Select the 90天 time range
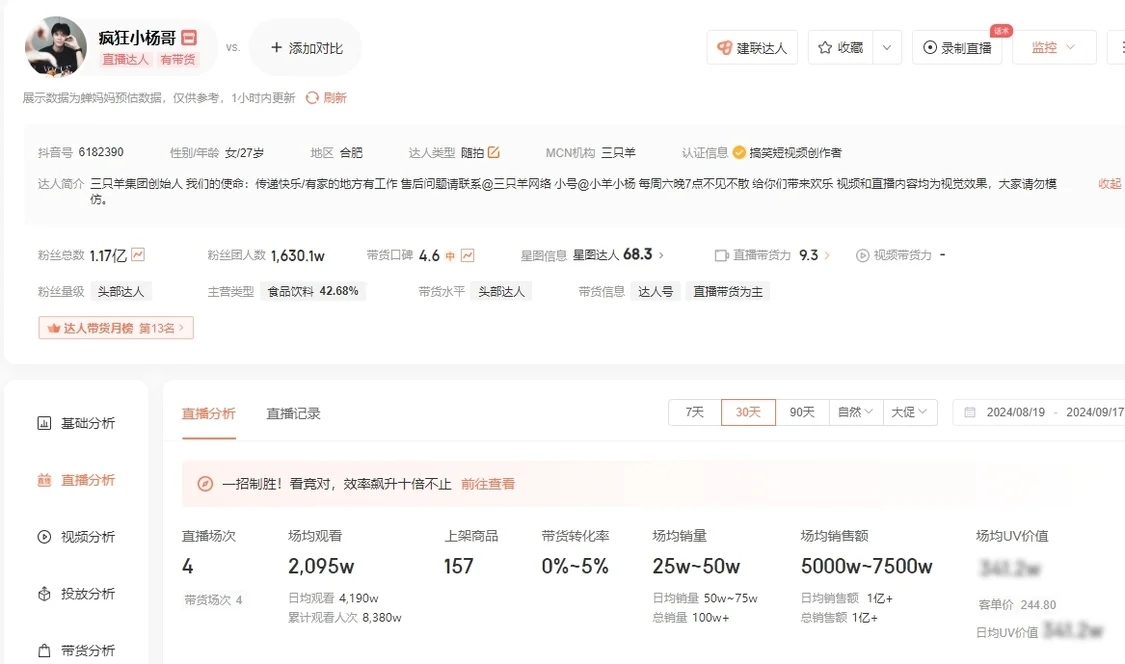 click(802, 412)
